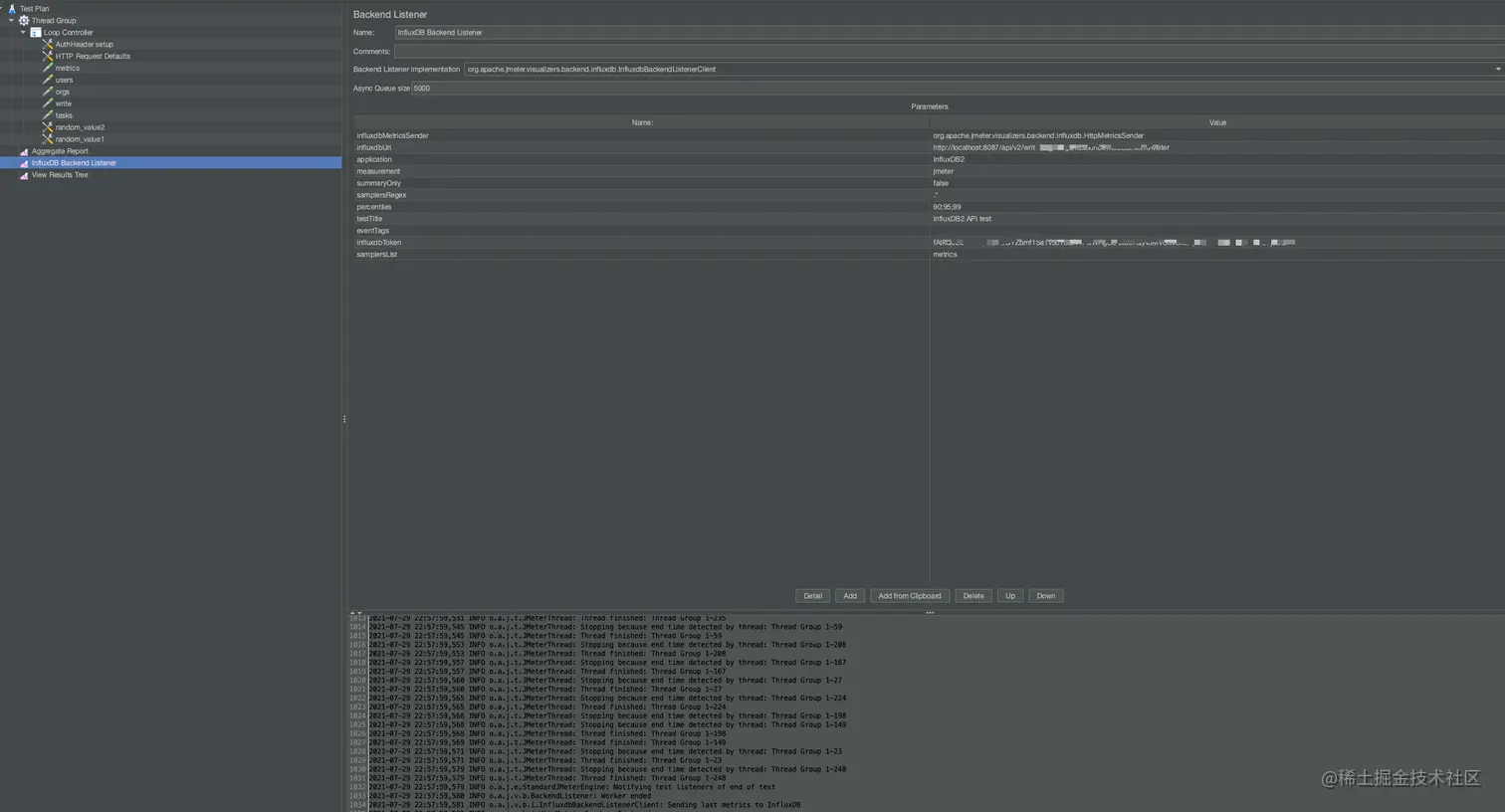The width and height of the screenshot is (1505, 812).
Task: Select the Test Plan flask icon
Action: 12,8
